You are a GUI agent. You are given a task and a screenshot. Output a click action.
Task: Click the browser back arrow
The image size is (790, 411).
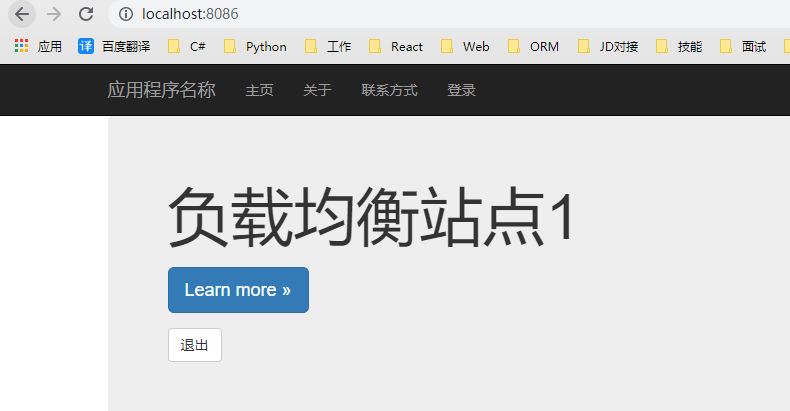coord(22,14)
